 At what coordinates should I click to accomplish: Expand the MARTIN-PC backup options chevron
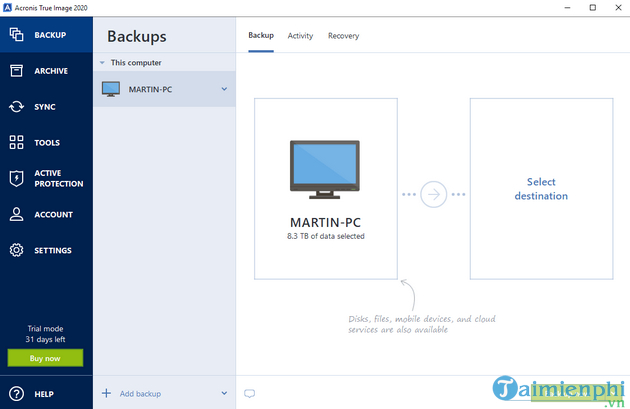tap(224, 89)
